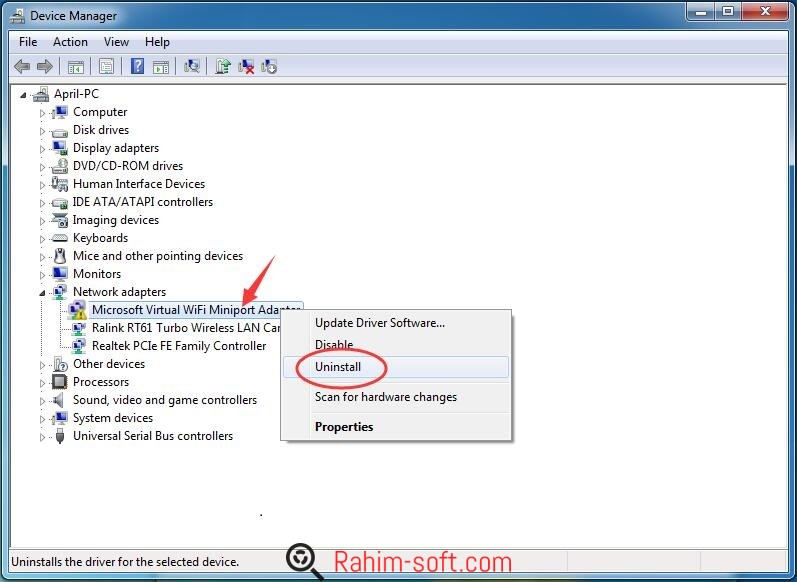The width and height of the screenshot is (797, 582).
Task: Open the File menu
Action: pos(28,42)
